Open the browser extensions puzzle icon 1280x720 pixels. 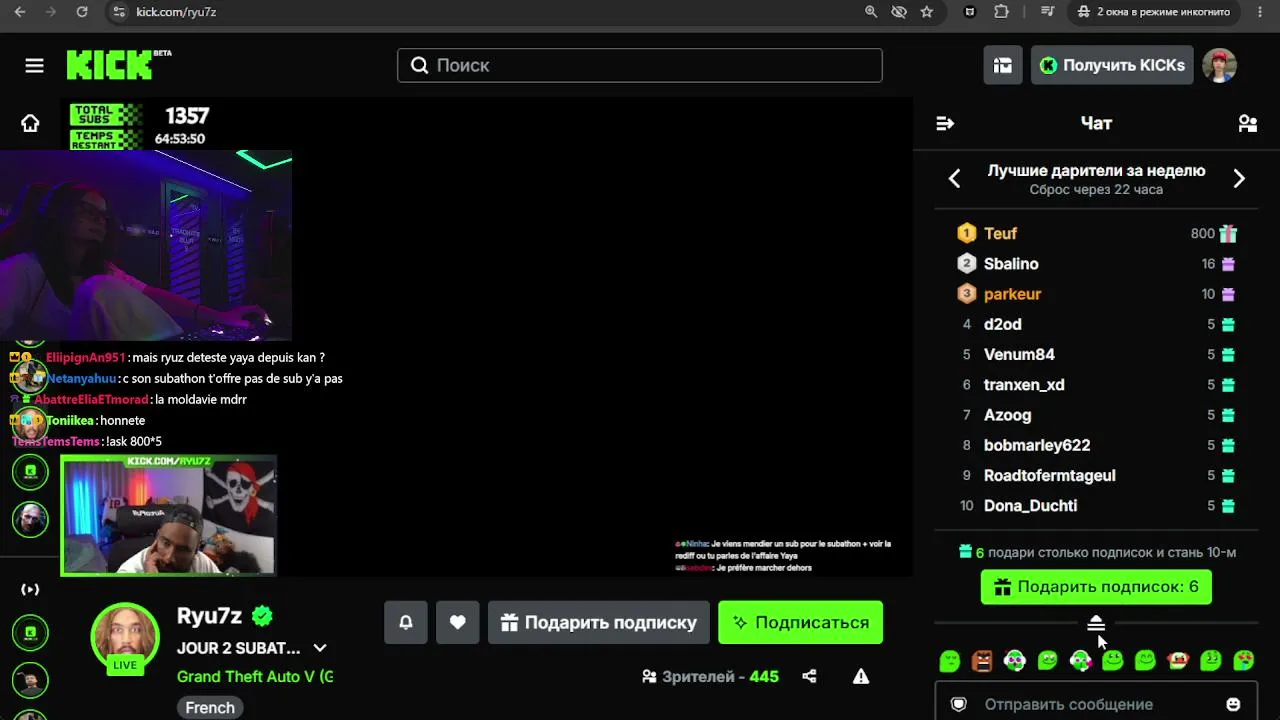coord(1001,12)
